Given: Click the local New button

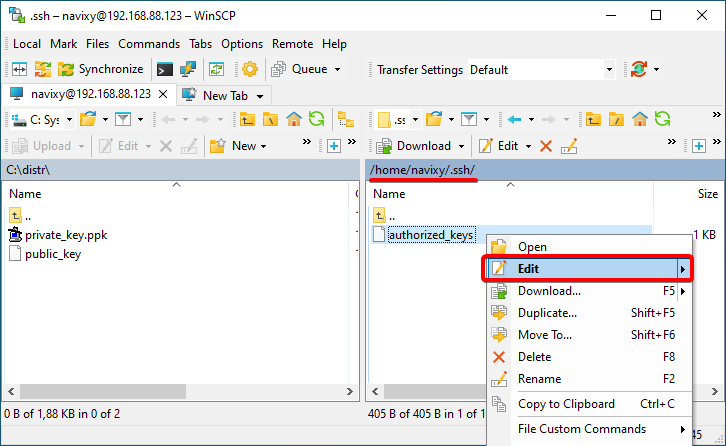Looking at the screenshot, I should coord(238,146).
